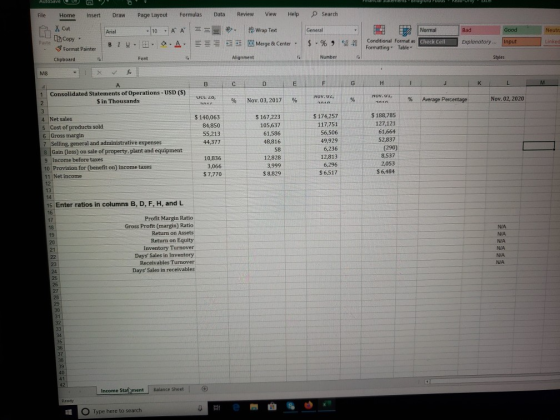Open the Alignment settings dialog launcher
Viewport: 560px width, 420px height.
pos(299,57)
